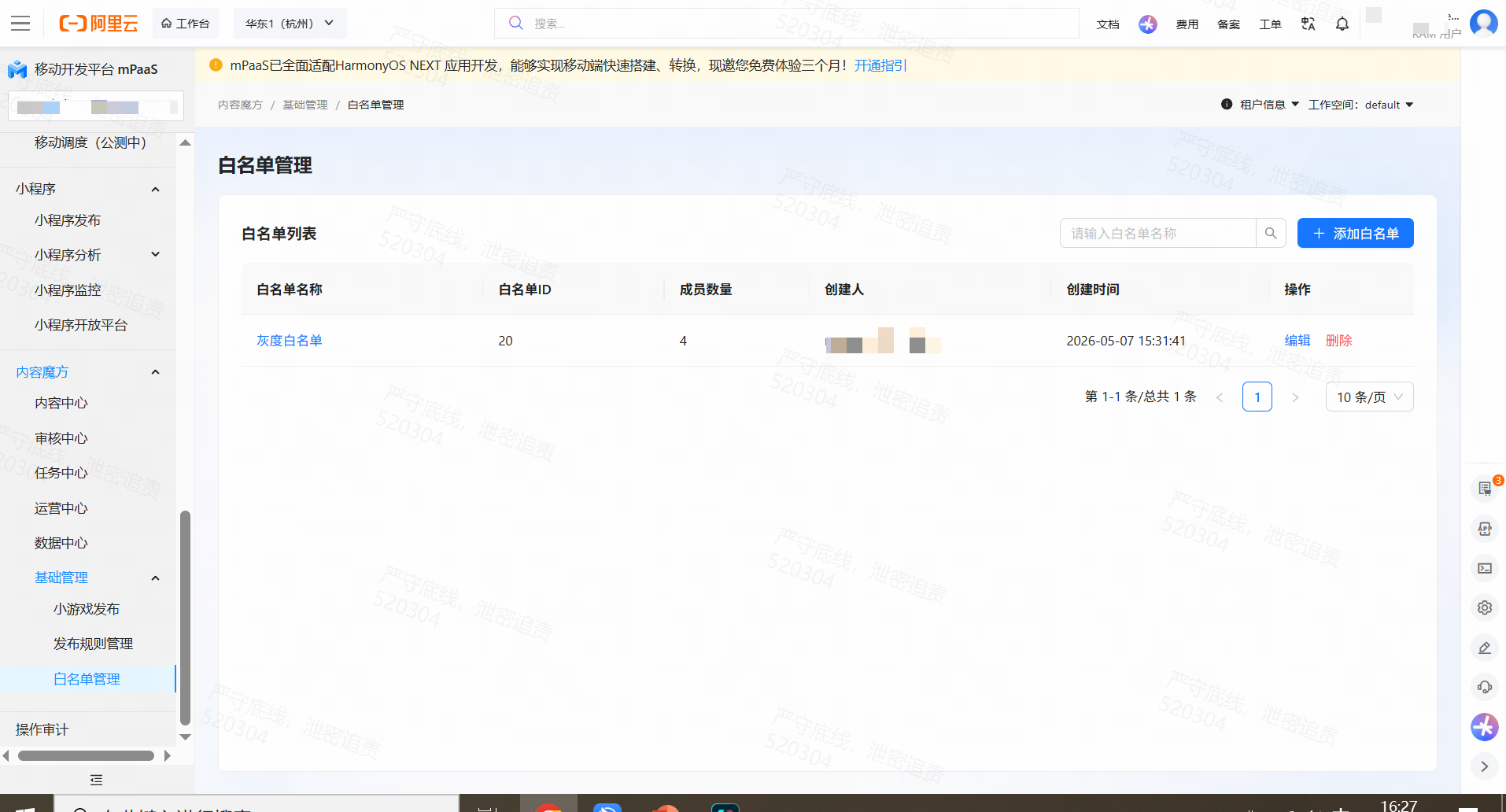Image resolution: width=1506 pixels, height=812 pixels.
Task: Open 工单 in top navigation
Action: 1270,24
